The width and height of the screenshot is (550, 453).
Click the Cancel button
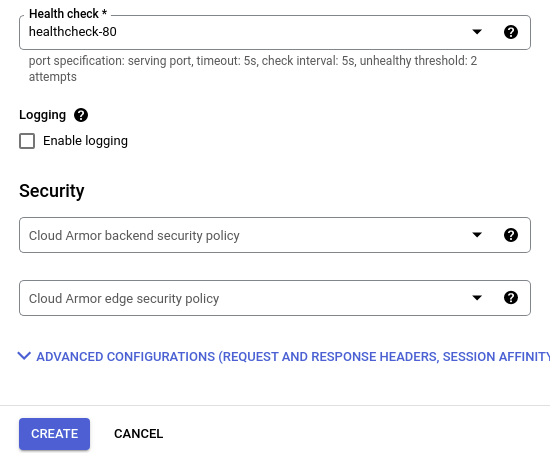pos(139,434)
